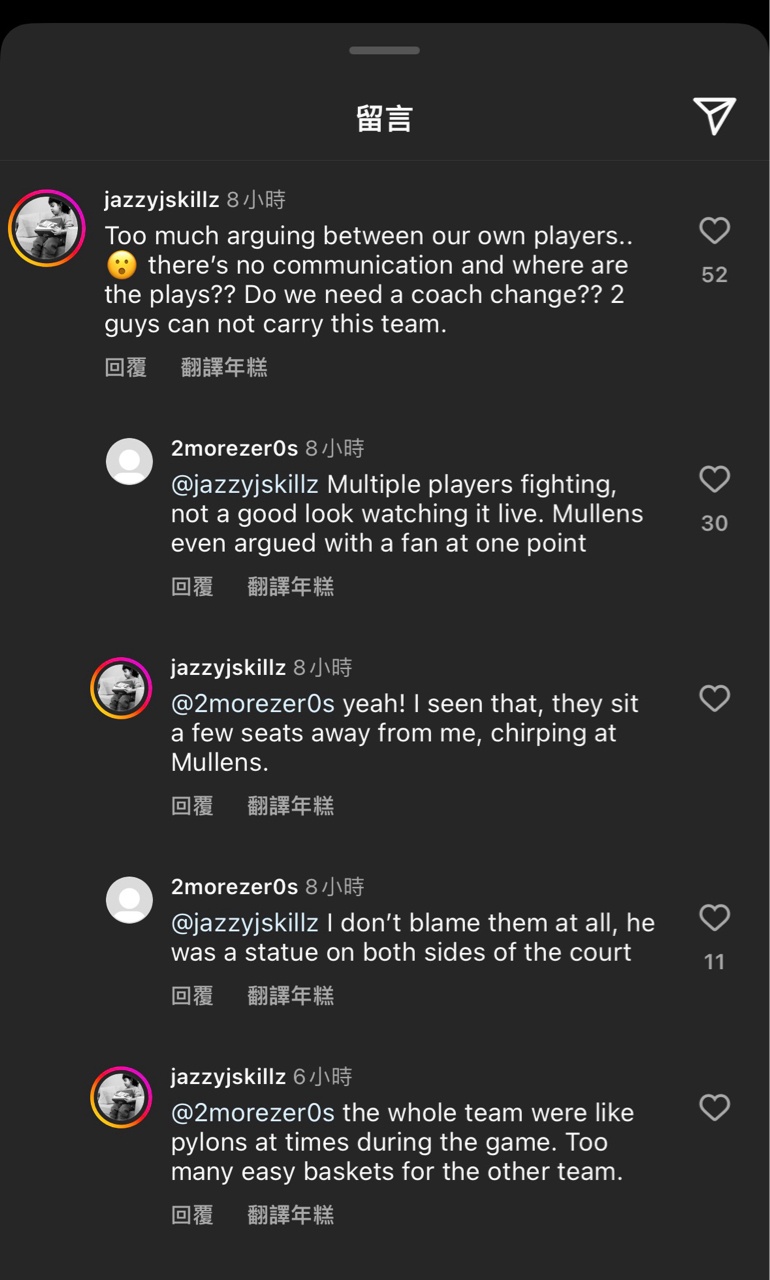
Task: Open the jazzyjskillz username on top comment
Action: click(161, 200)
